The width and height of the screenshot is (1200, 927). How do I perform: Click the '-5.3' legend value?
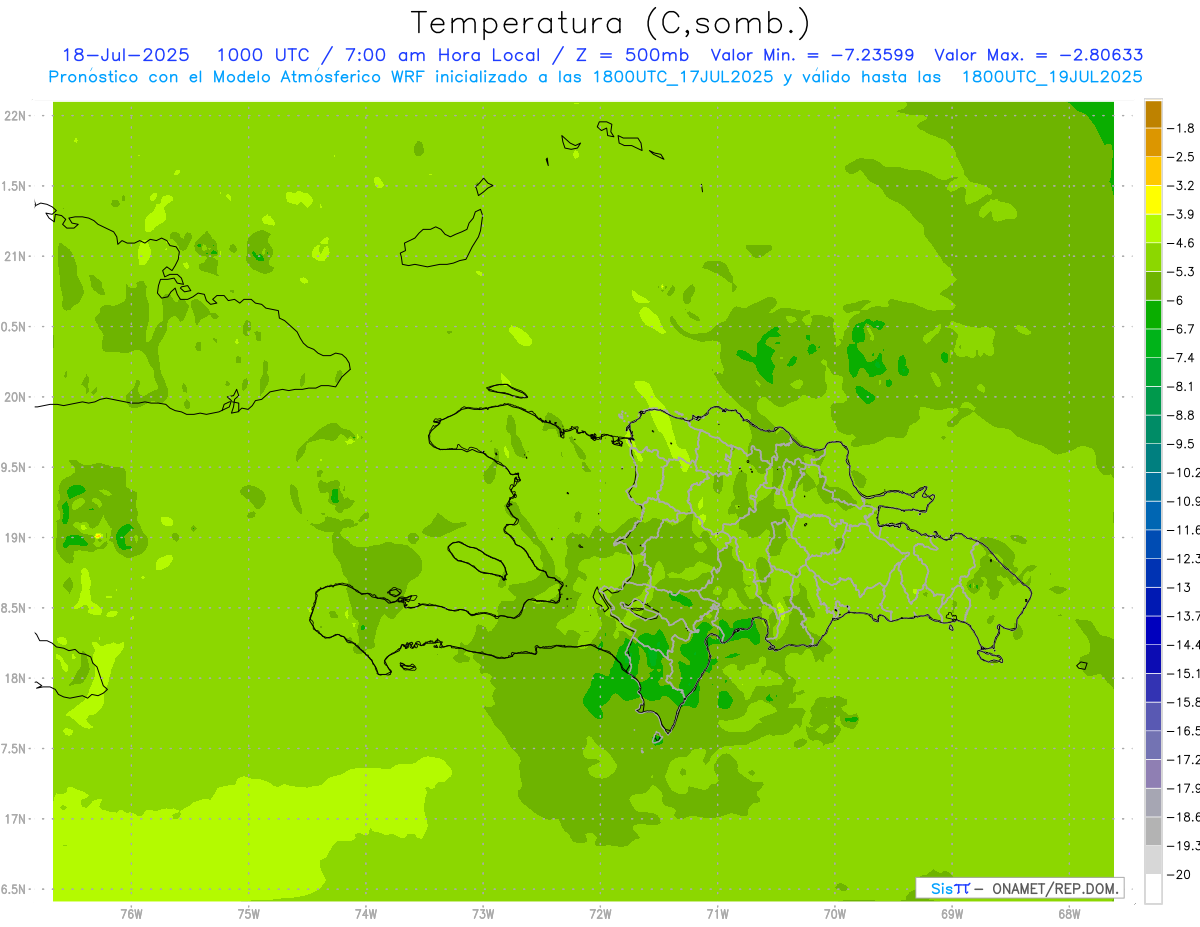click(x=1182, y=272)
